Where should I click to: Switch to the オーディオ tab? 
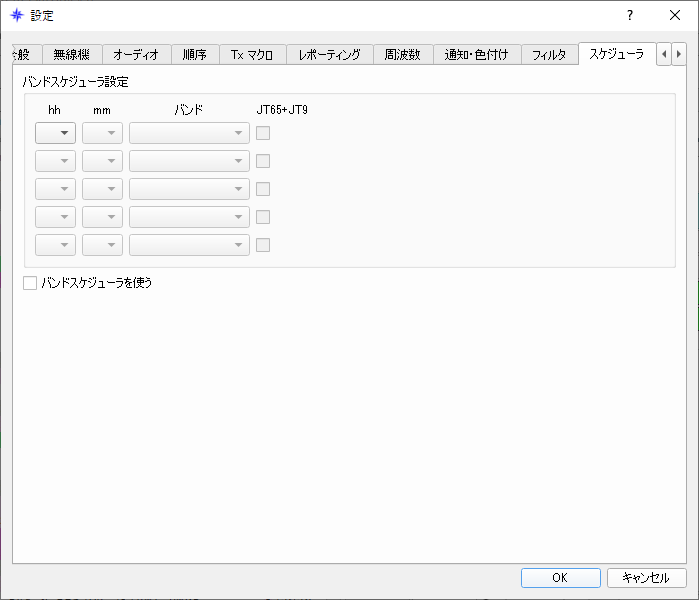[137, 55]
